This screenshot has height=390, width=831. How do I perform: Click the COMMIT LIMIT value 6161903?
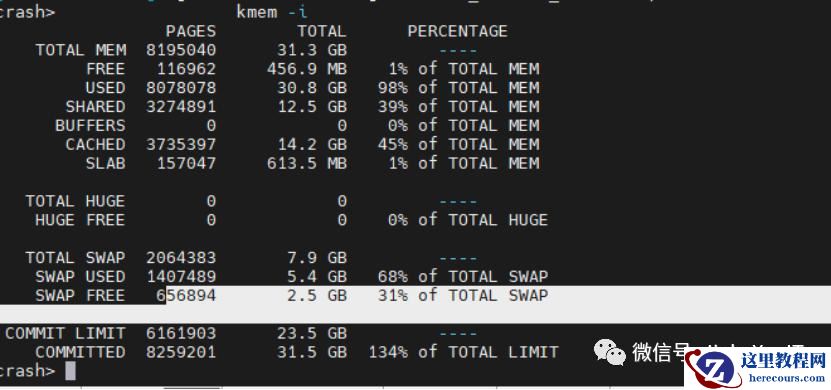pos(181,333)
